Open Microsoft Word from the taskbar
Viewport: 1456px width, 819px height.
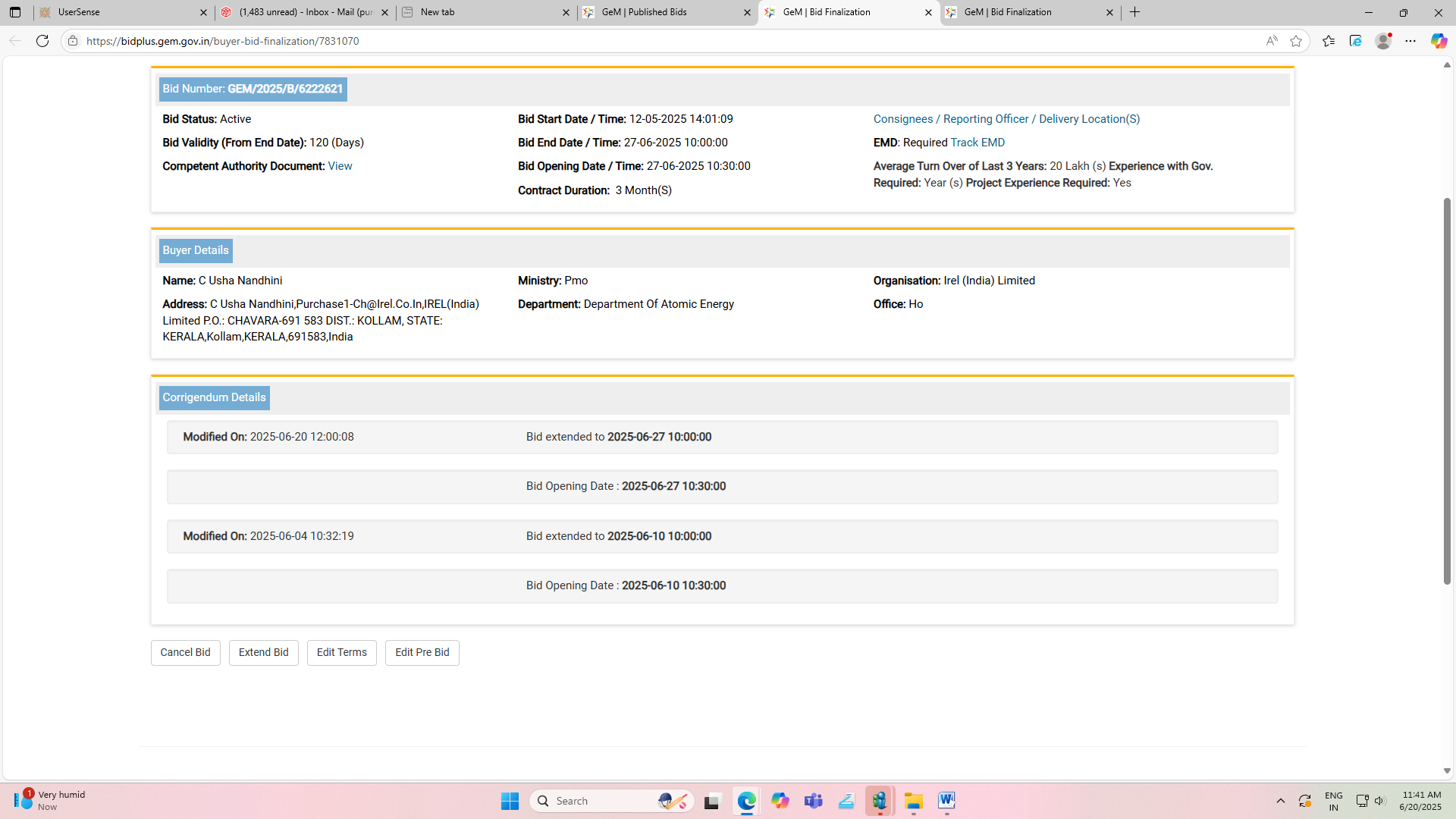[946, 801]
